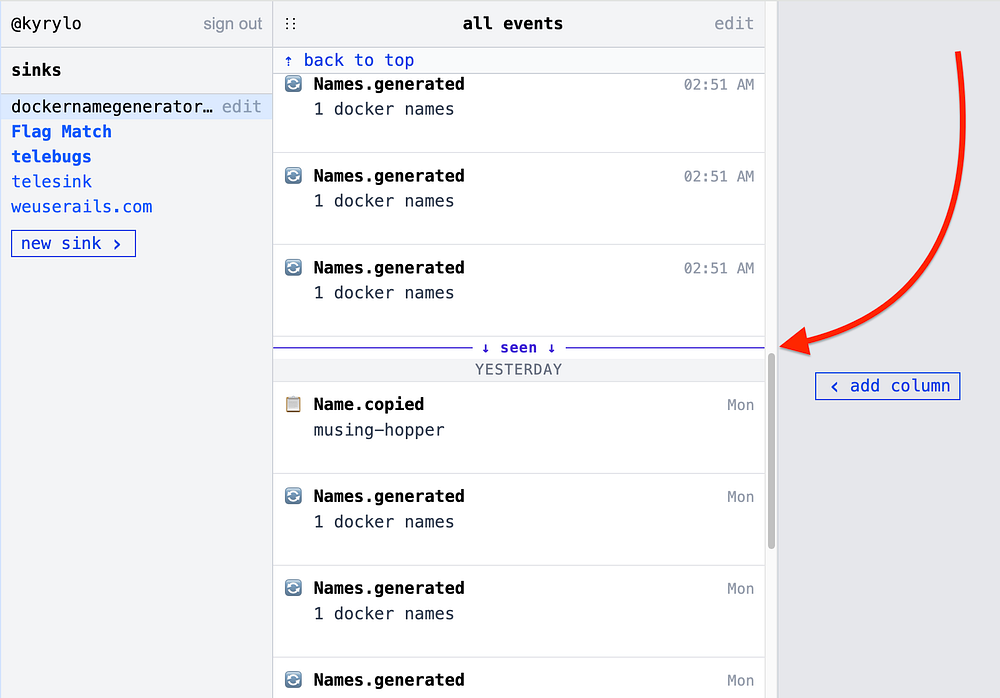
Task: Click the events list scrollbar thumb
Action: tap(771, 450)
